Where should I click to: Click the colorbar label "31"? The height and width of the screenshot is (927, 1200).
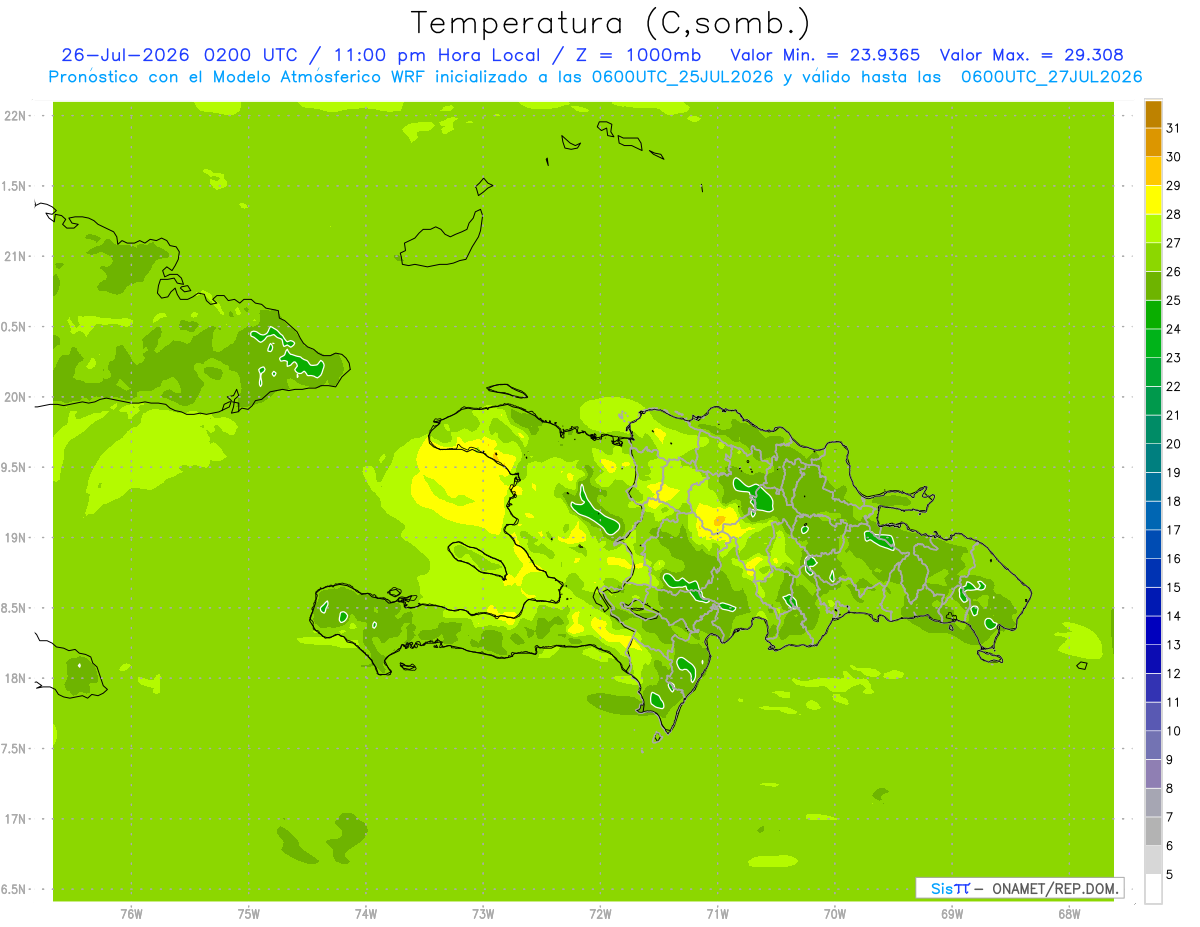[x=1174, y=128]
